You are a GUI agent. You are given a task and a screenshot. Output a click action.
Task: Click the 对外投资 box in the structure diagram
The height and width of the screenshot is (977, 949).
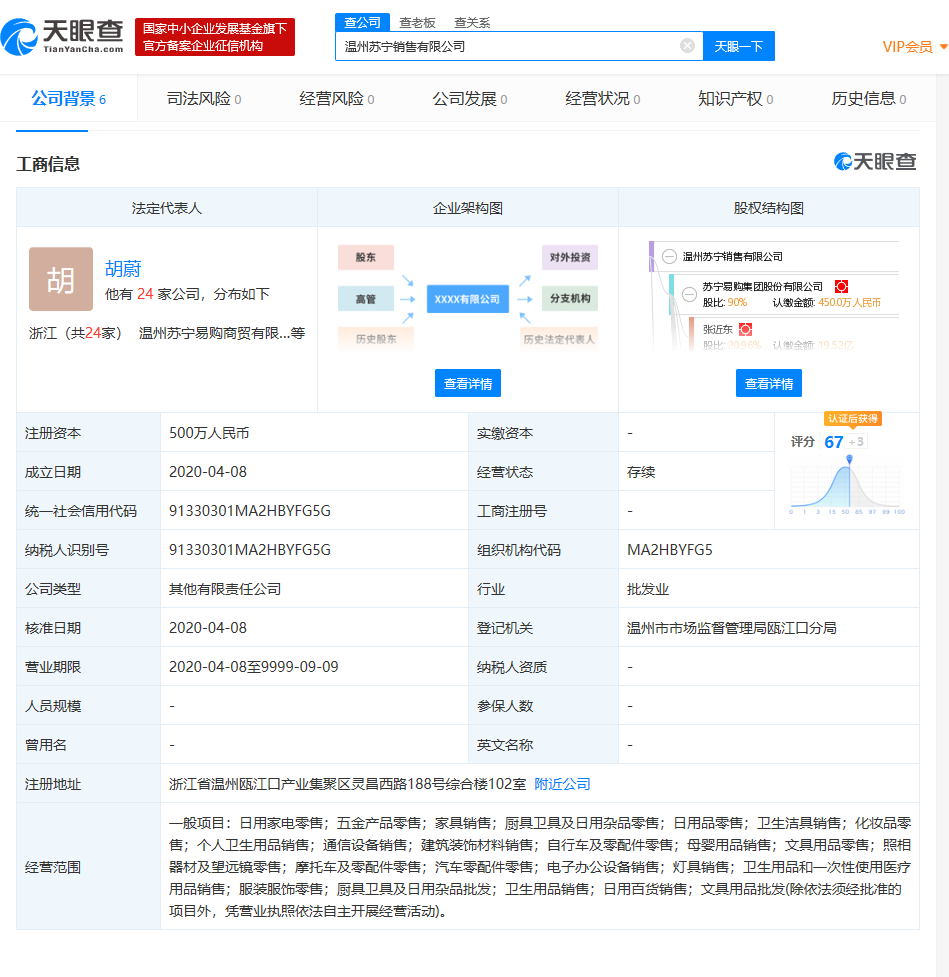[x=569, y=257]
